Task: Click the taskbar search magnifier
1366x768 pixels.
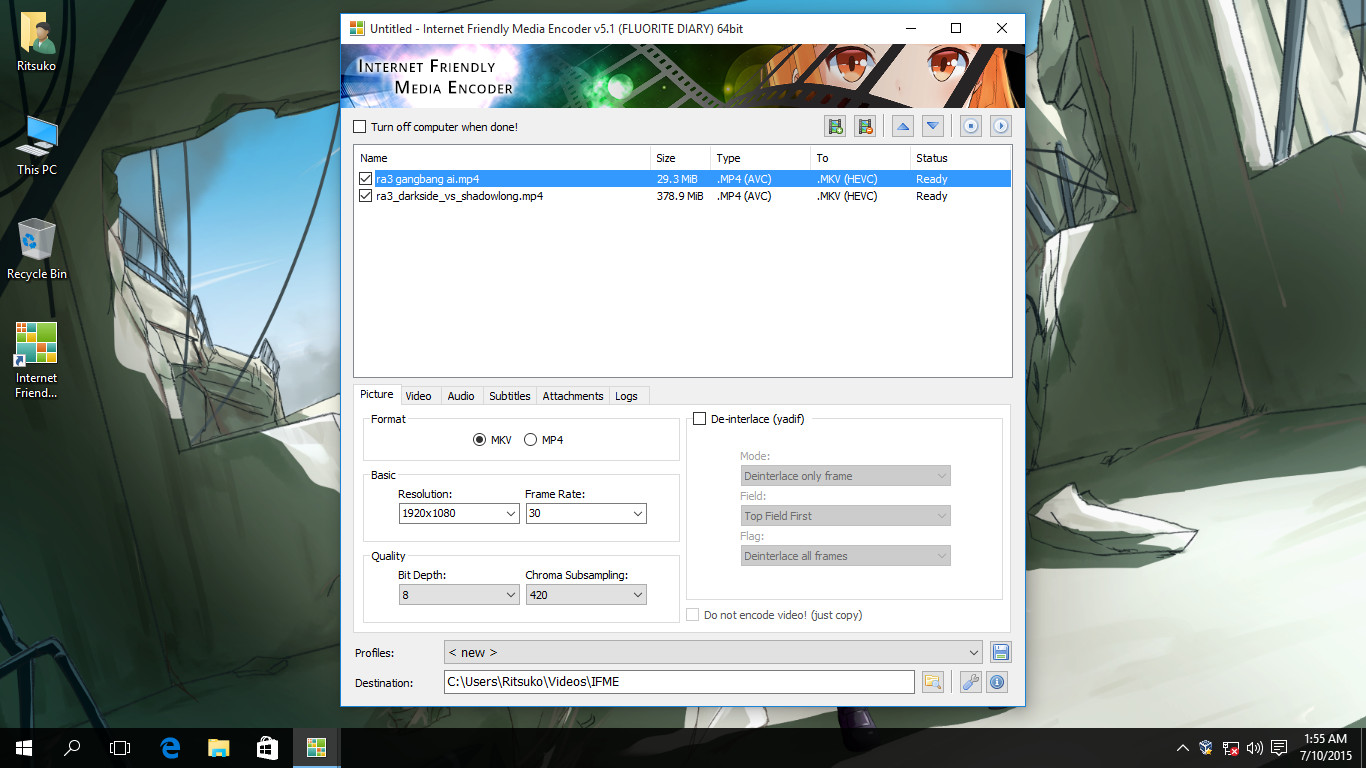Action: point(72,747)
